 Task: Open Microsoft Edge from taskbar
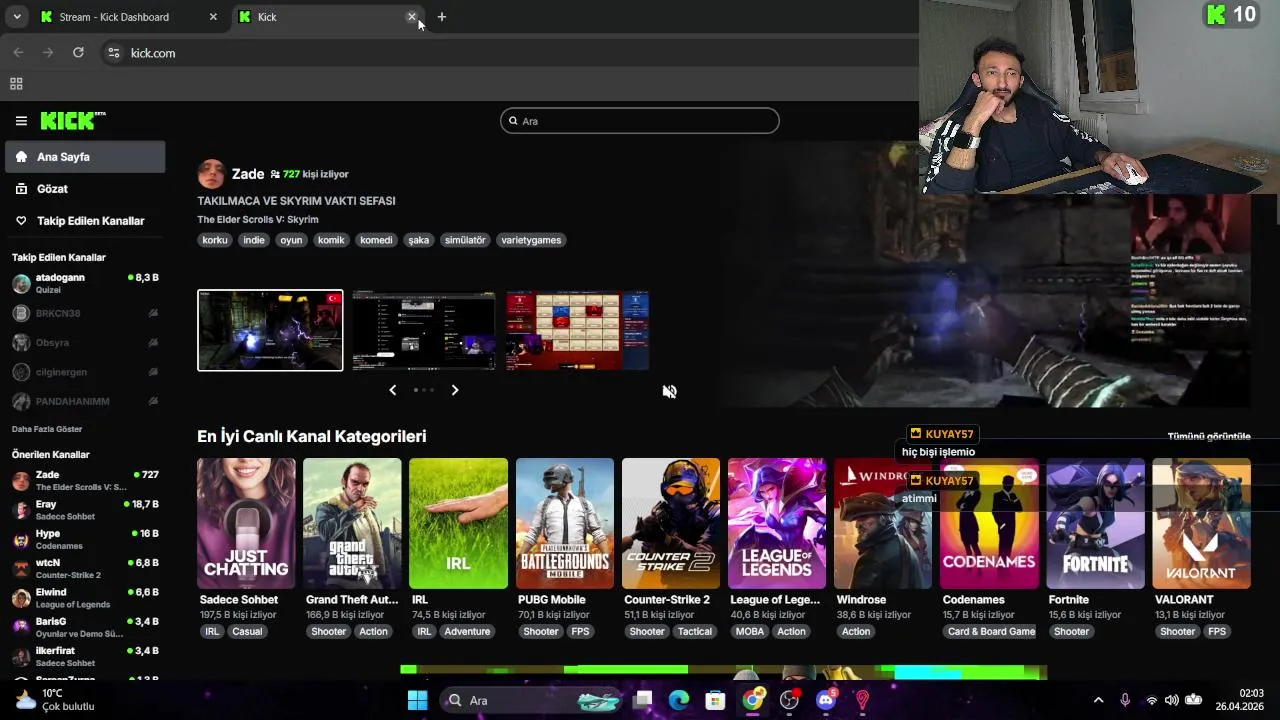[679, 700]
